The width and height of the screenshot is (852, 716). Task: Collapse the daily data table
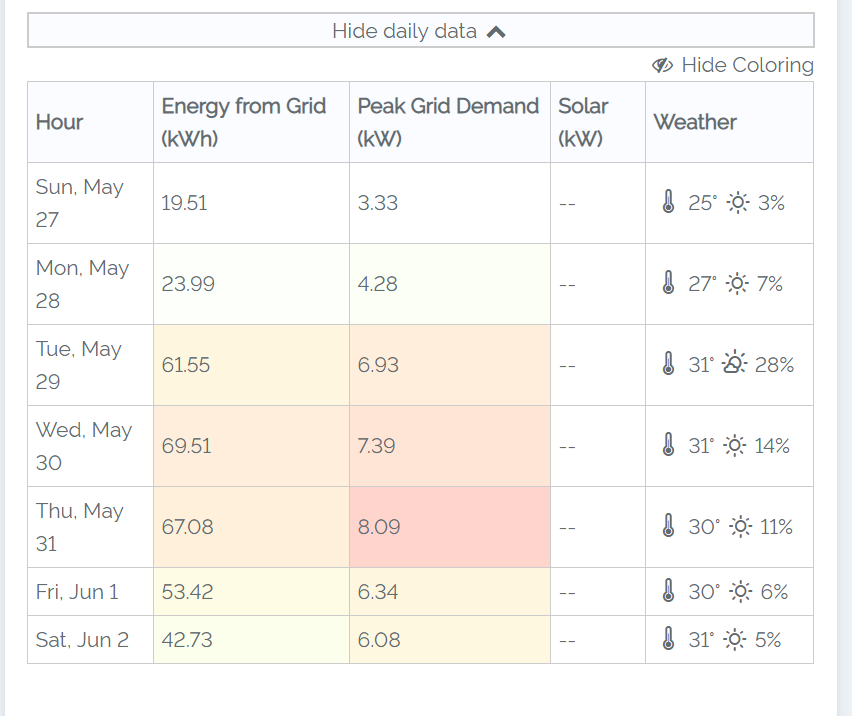[420, 31]
